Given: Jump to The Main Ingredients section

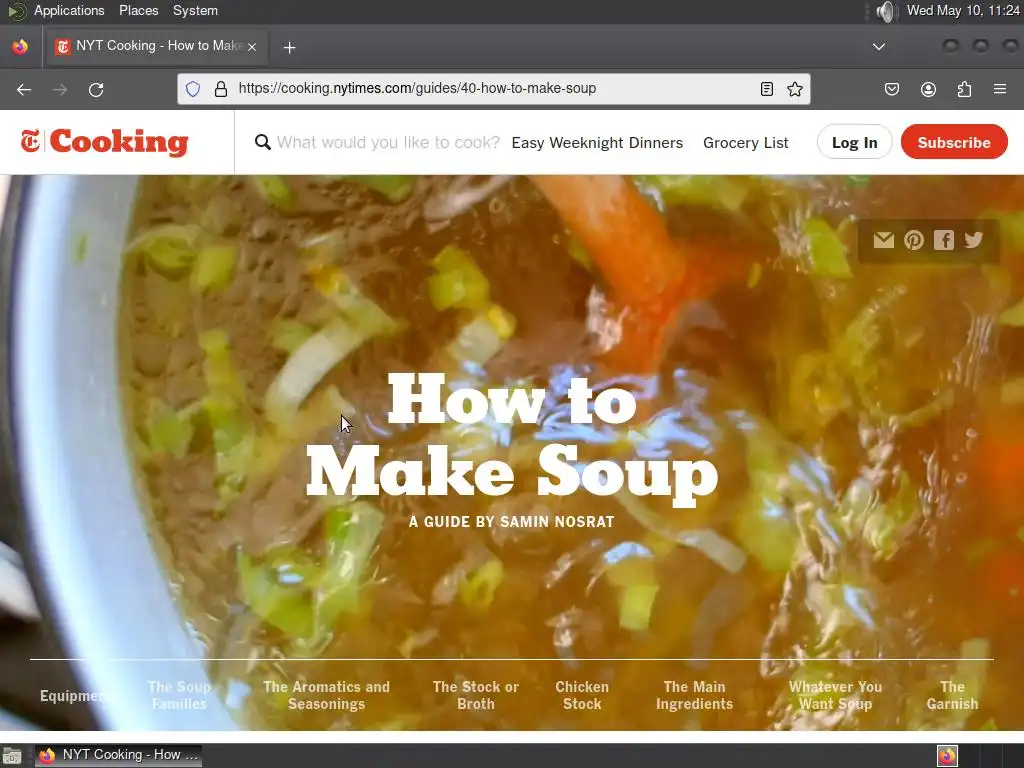Looking at the screenshot, I should [694, 696].
